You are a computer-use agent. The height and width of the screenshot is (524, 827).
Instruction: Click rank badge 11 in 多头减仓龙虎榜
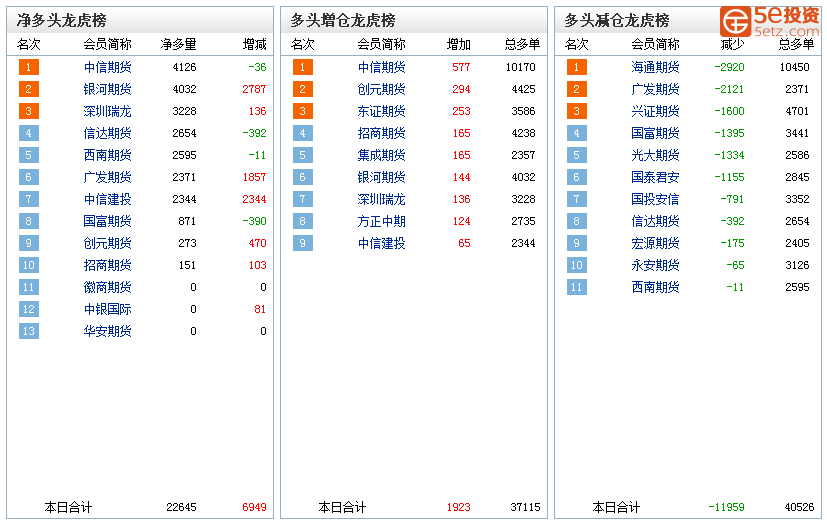click(x=576, y=287)
